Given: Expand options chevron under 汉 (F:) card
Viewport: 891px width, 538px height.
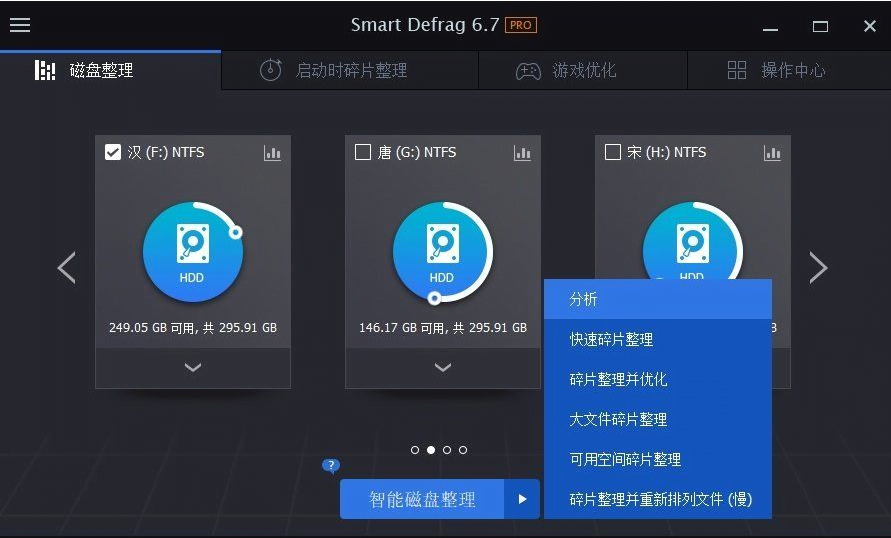Looking at the screenshot, I should [193, 368].
